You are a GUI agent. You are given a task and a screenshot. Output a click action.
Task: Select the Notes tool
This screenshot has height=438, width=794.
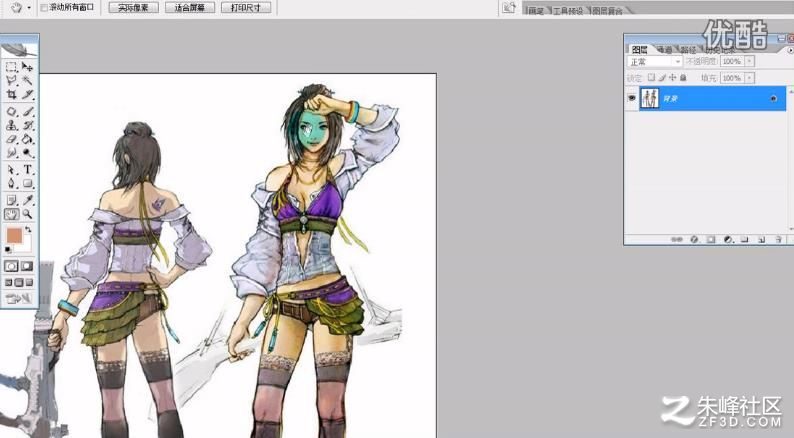point(11,201)
